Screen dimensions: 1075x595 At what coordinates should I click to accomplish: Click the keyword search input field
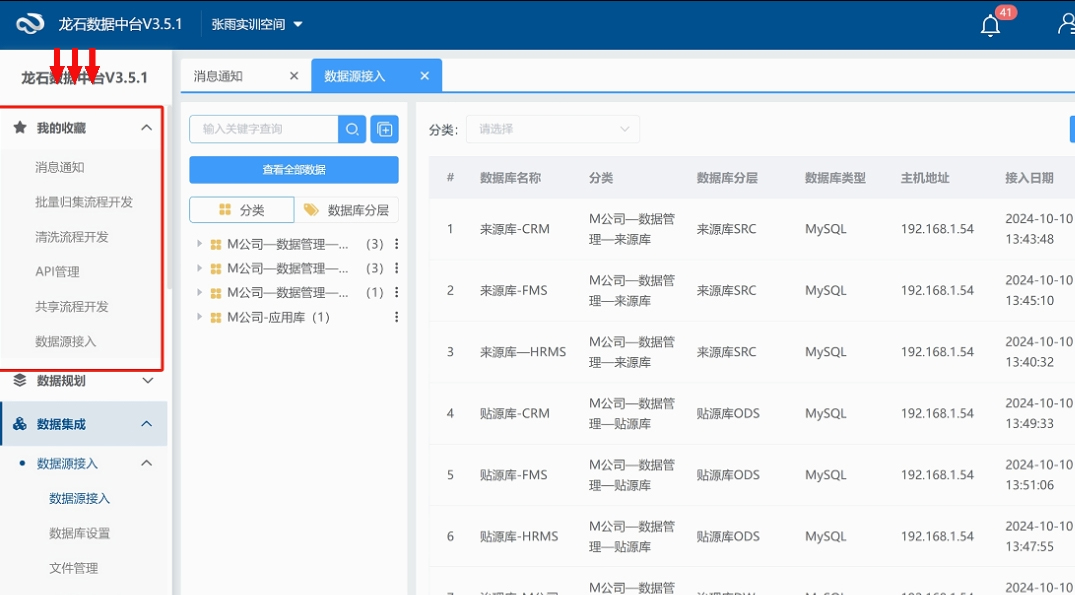[x=265, y=129]
